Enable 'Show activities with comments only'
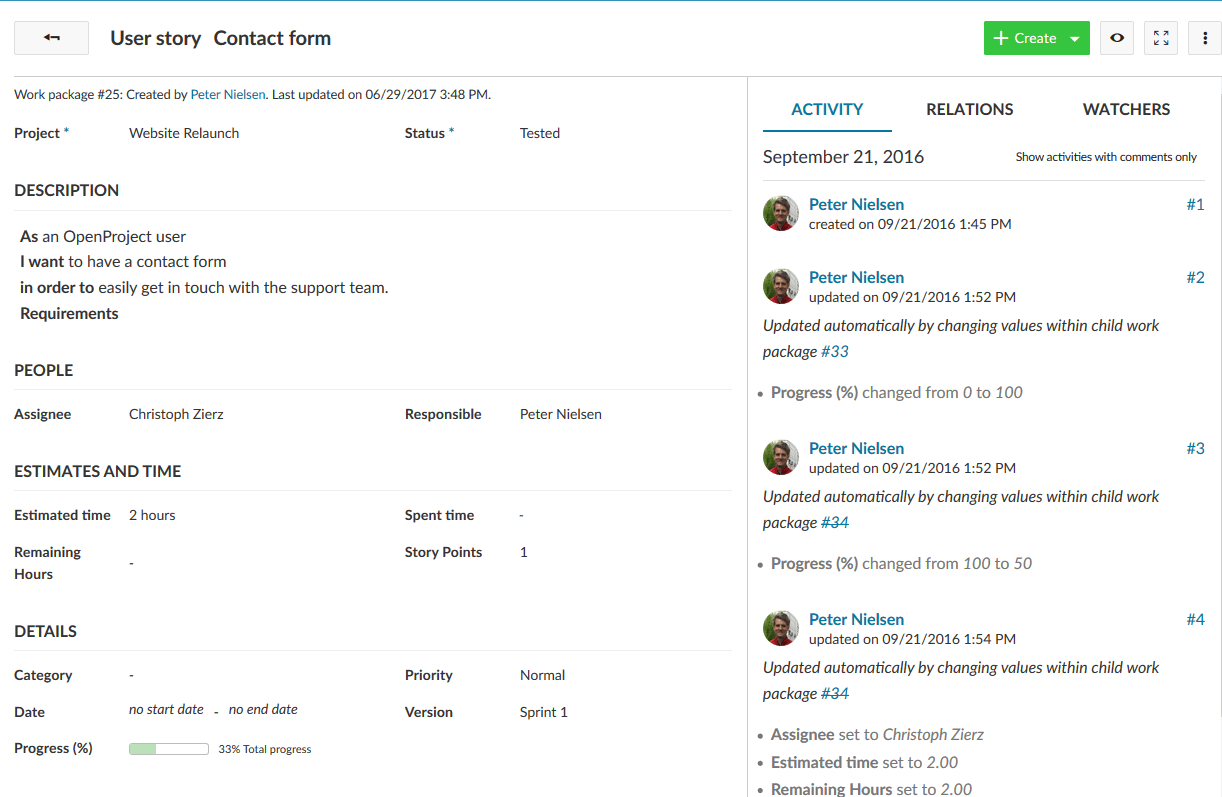 tap(1106, 156)
